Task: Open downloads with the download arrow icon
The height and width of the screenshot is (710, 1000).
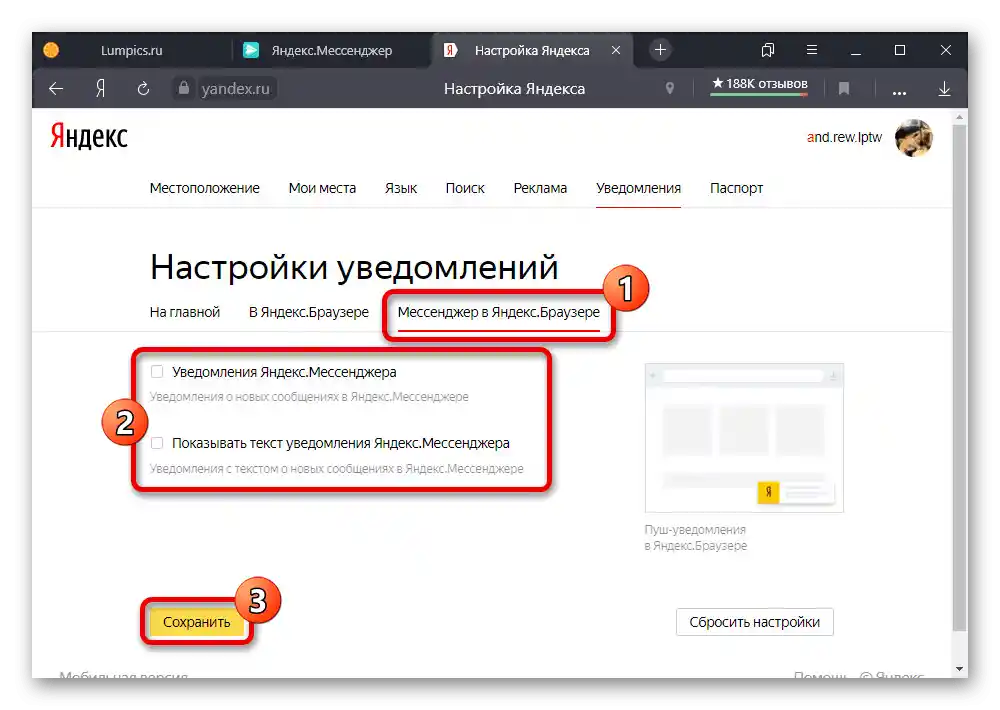Action: coord(945,89)
